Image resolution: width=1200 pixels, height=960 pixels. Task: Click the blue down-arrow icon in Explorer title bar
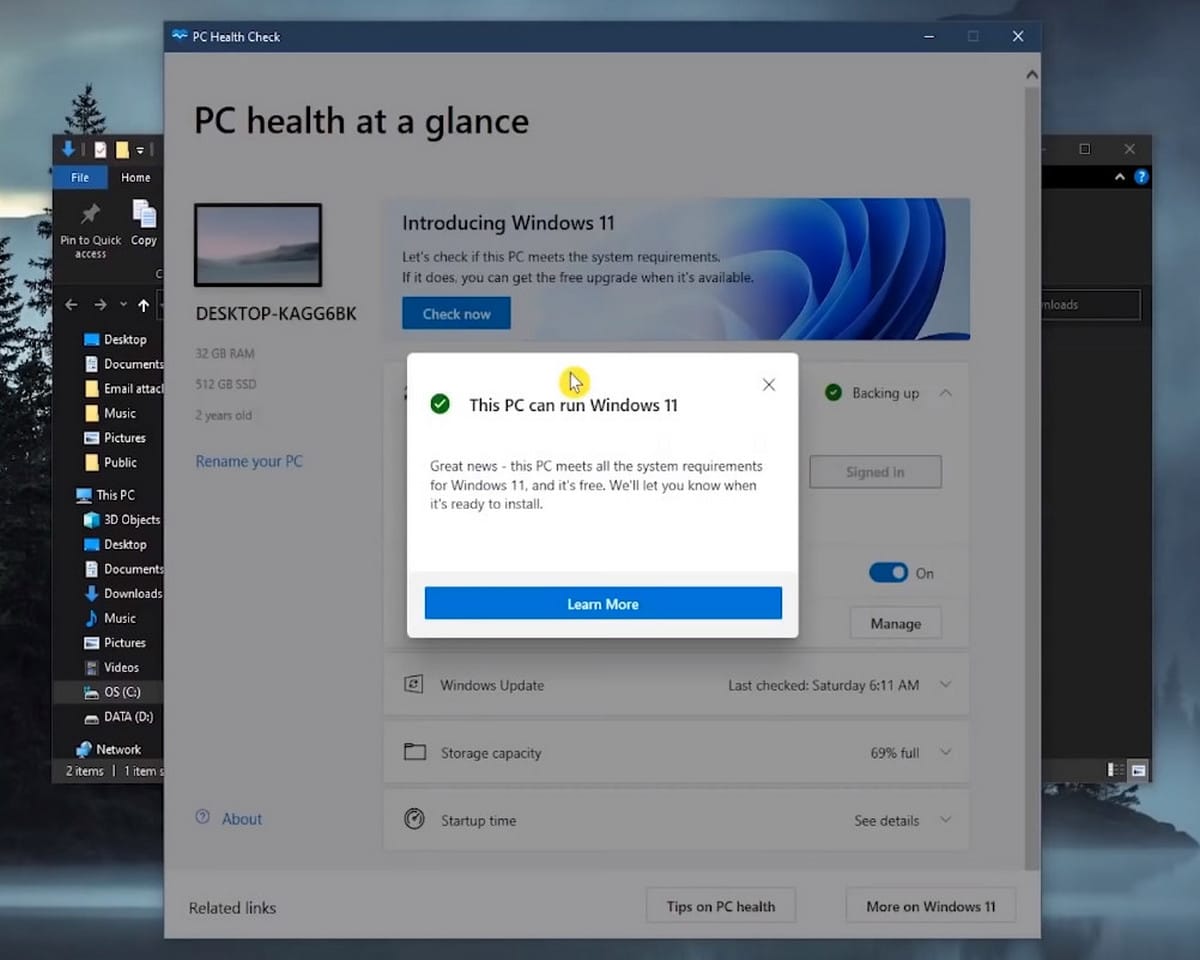[68, 149]
